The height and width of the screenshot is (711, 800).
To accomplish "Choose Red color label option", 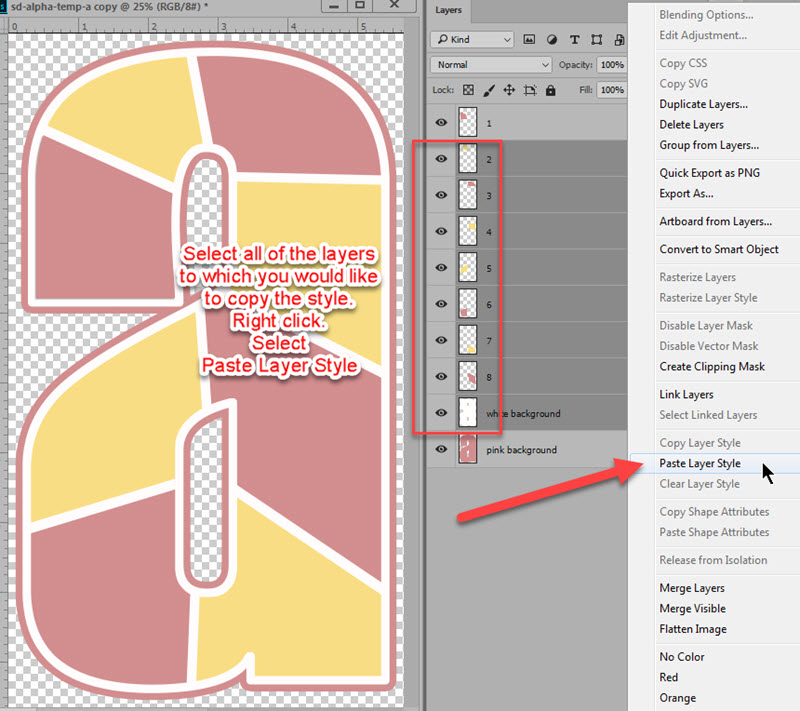I will 668,677.
